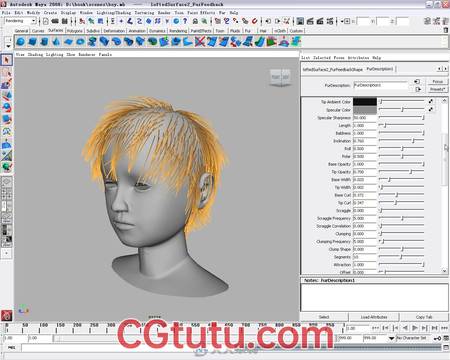Click the Load Attributes button

pos(374,317)
